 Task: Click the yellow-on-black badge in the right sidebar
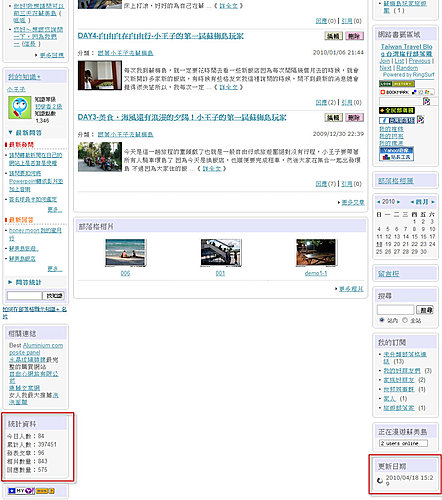tap(397, 110)
